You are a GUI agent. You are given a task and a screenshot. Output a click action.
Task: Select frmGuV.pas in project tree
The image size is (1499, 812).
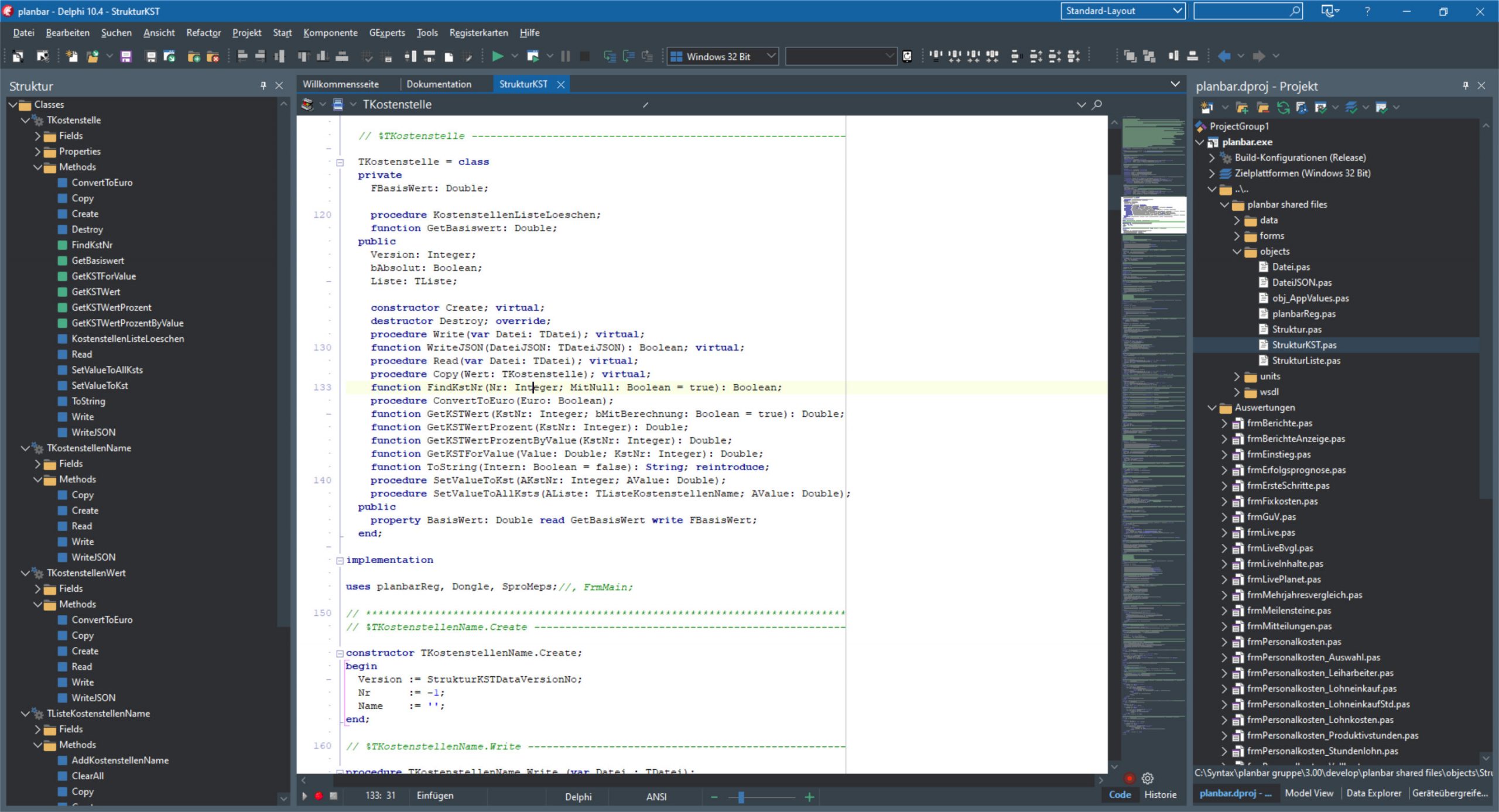(1271, 517)
